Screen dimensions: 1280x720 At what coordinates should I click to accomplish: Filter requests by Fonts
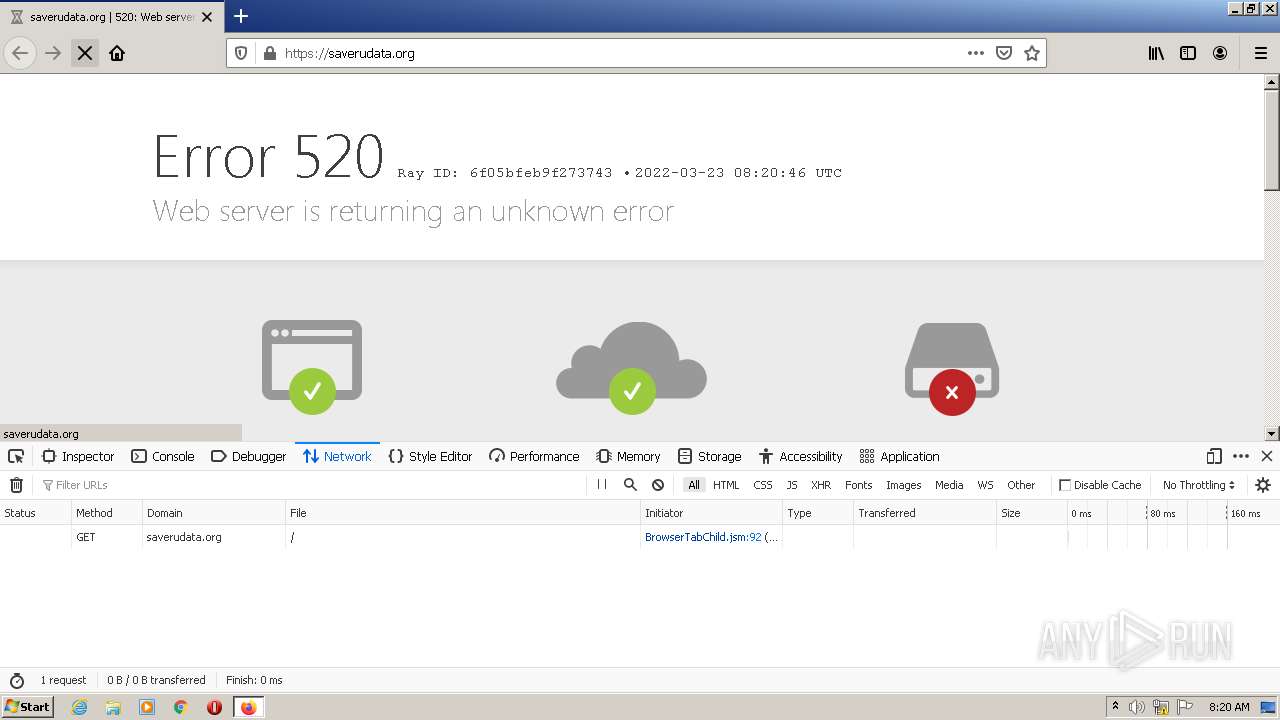point(859,485)
